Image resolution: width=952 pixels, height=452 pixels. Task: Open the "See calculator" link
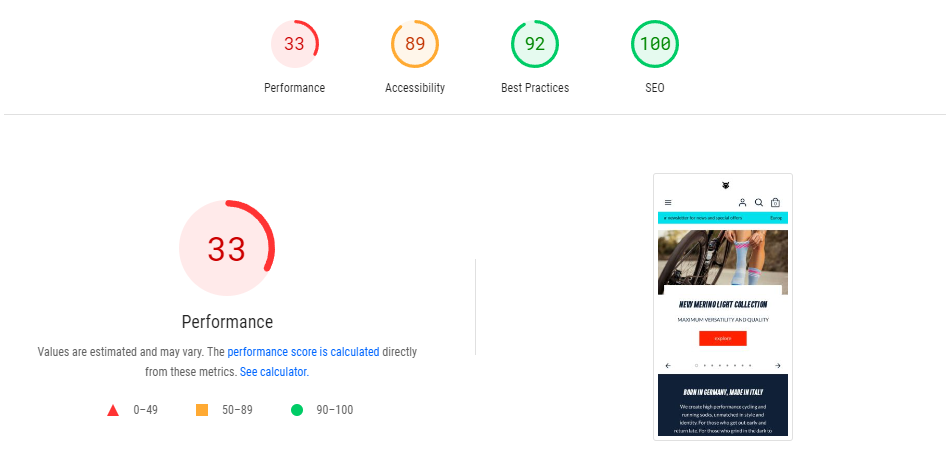pyautogui.click(x=273, y=372)
